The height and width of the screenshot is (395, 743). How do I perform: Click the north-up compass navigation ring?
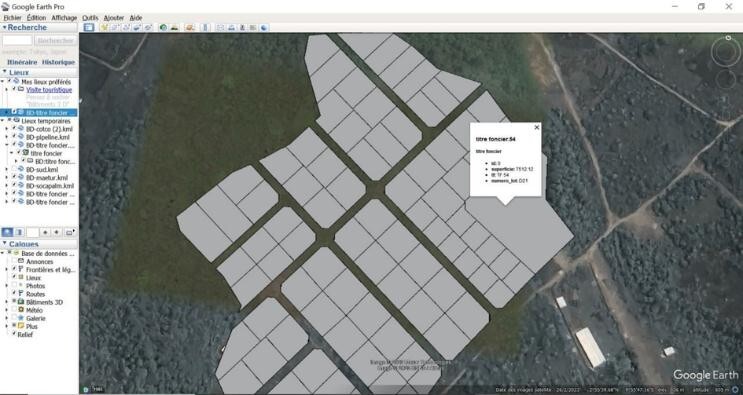point(726,51)
